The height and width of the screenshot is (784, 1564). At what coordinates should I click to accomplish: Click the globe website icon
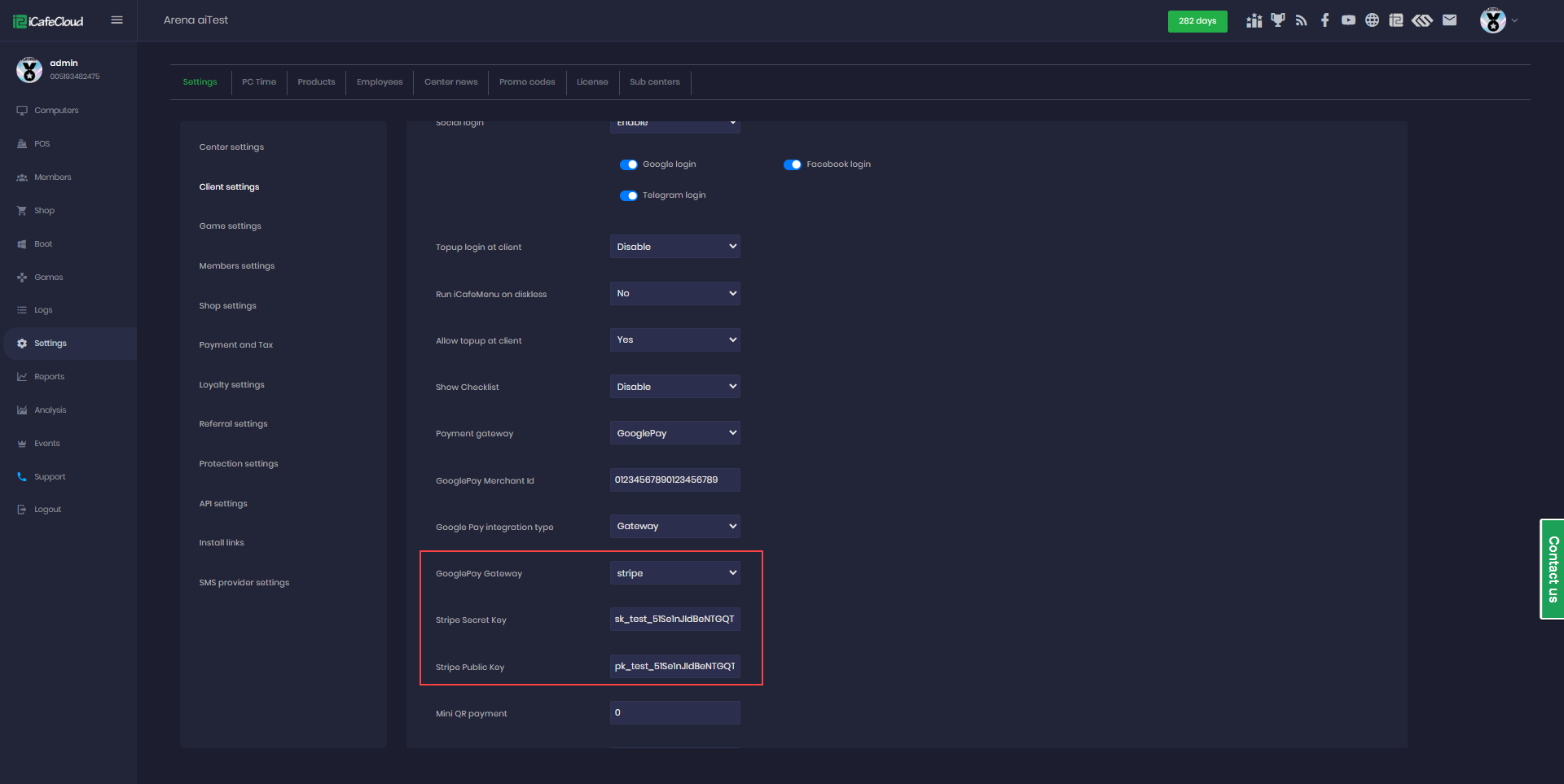(x=1372, y=20)
